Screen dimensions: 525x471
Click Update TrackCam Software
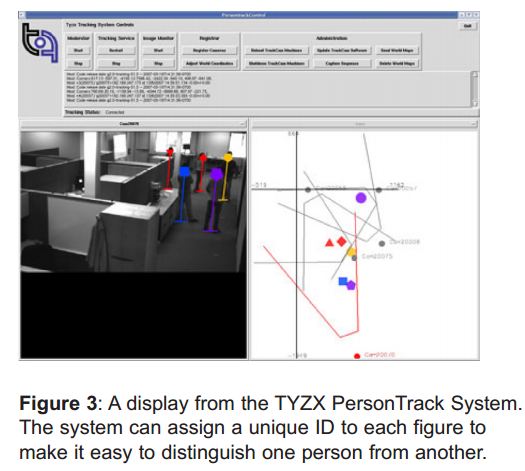342,51
